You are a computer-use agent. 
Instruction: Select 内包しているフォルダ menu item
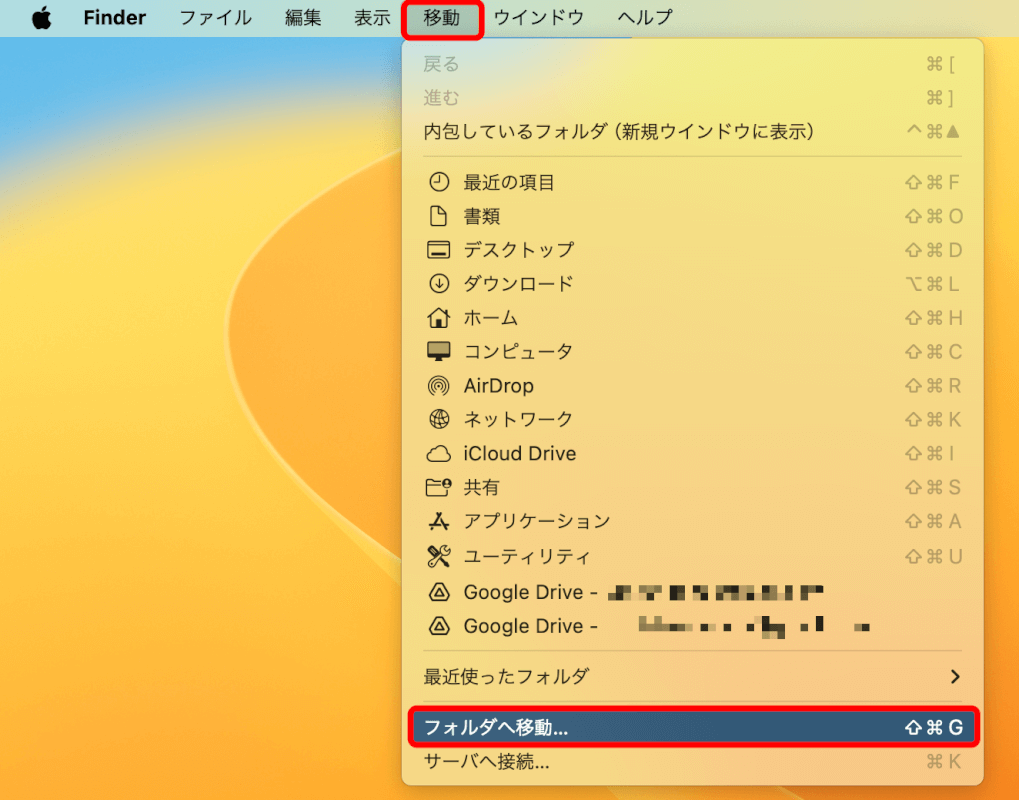[619, 131]
